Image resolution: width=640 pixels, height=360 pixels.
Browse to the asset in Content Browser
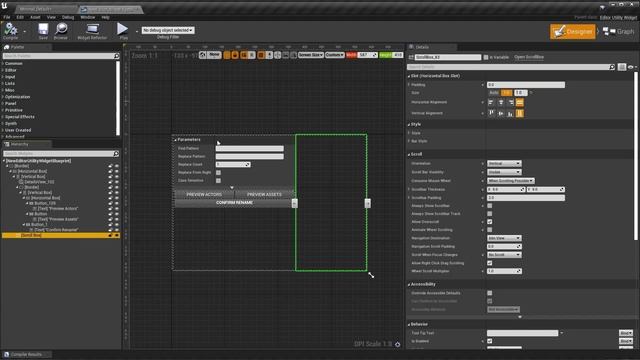pos(61,31)
